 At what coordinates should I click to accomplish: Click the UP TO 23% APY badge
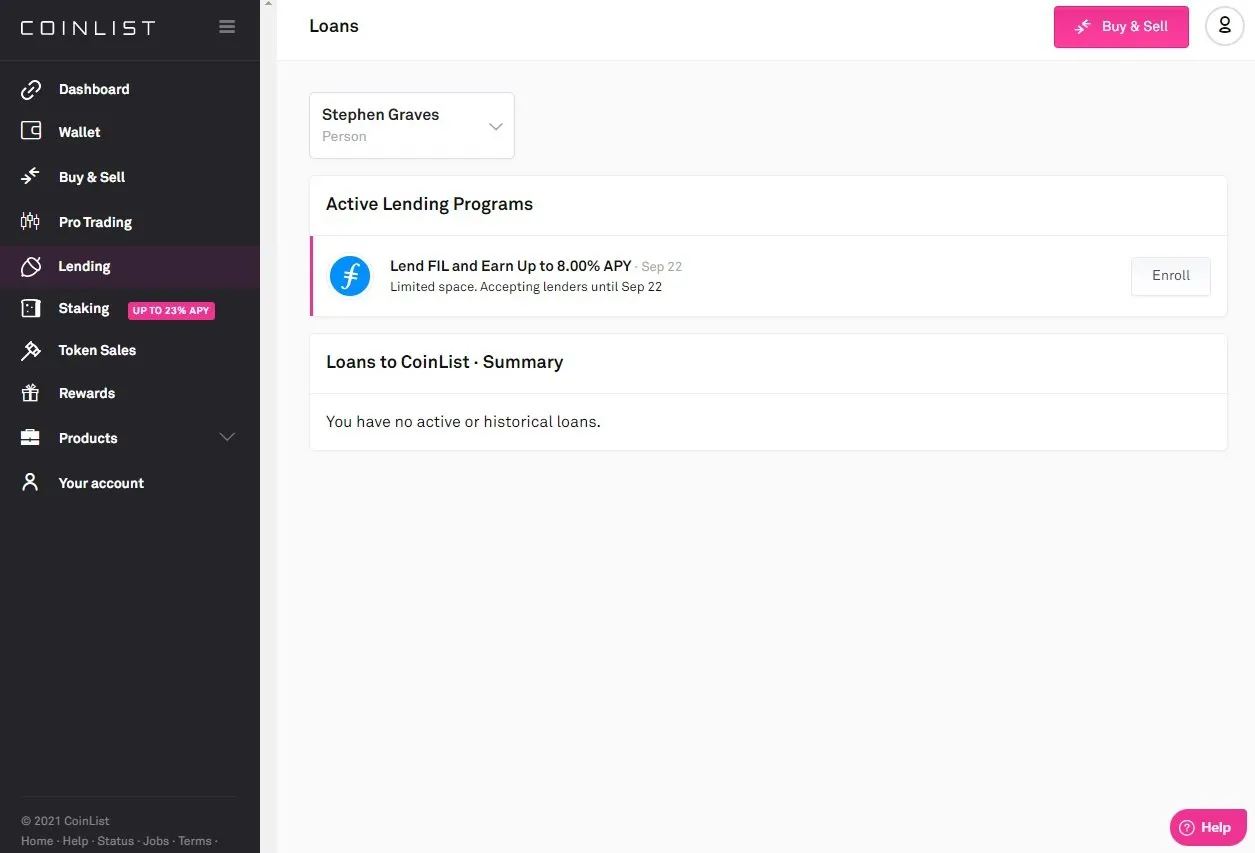[171, 310]
